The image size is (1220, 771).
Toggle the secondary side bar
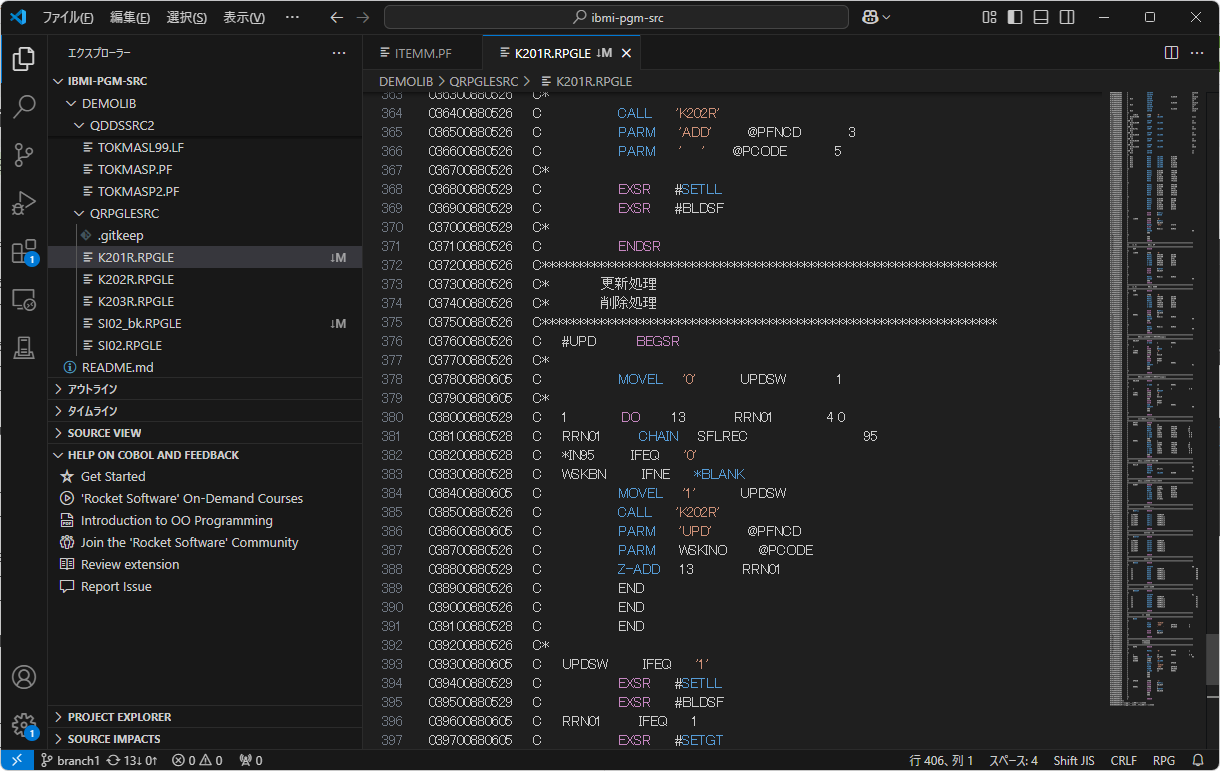1067,17
